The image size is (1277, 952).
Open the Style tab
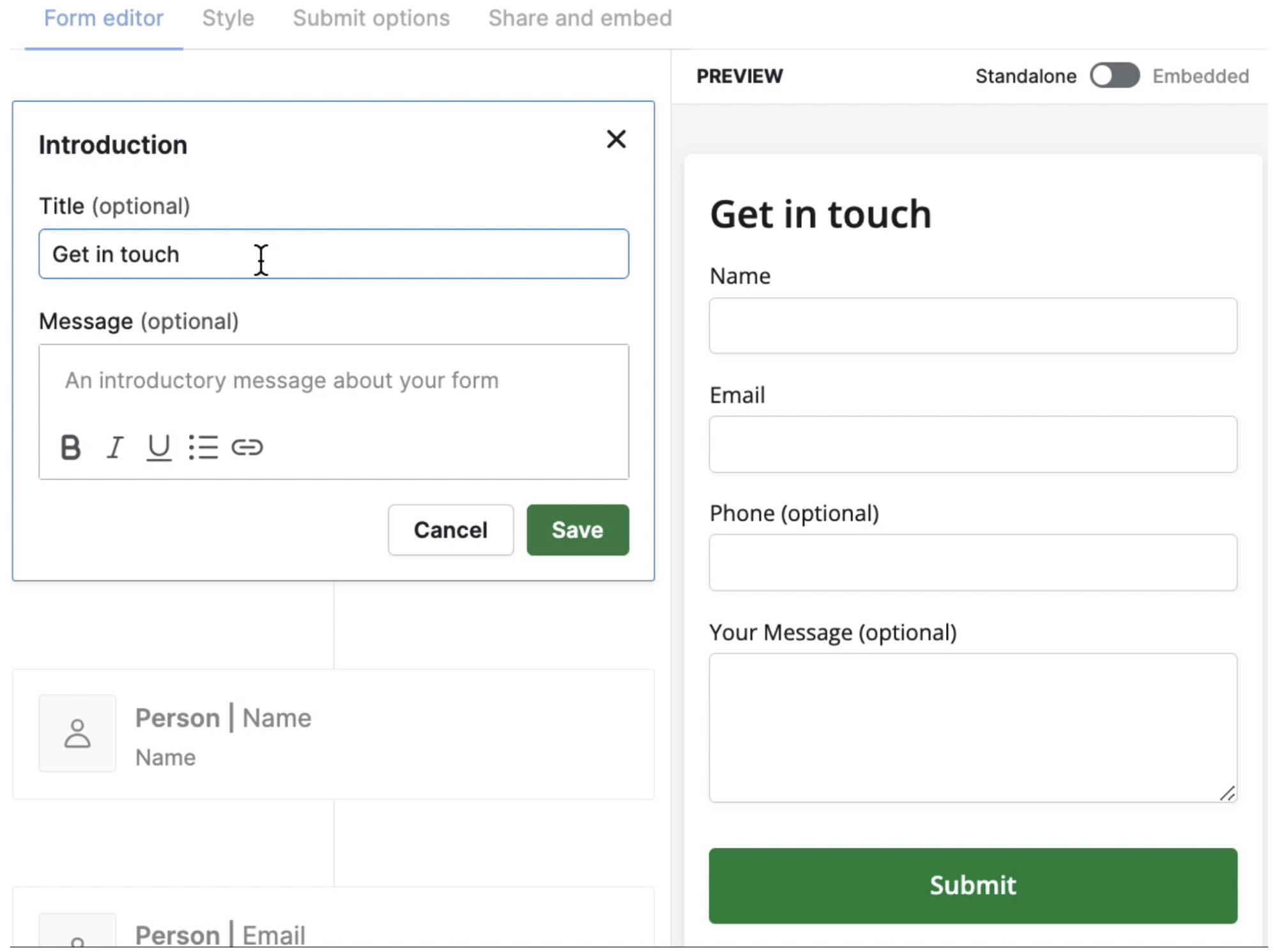click(228, 19)
